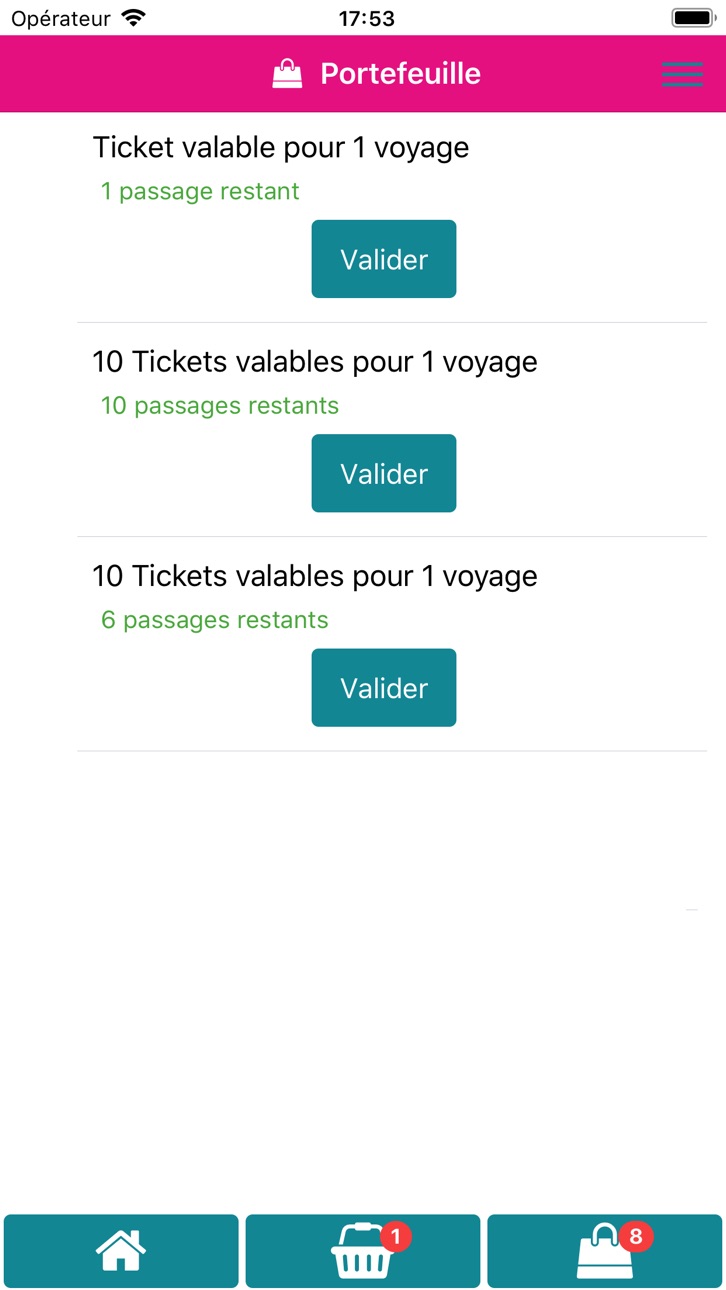The width and height of the screenshot is (726, 1290).
Task: Open the wallet bag icon tab
Action: (x=605, y=1251)
